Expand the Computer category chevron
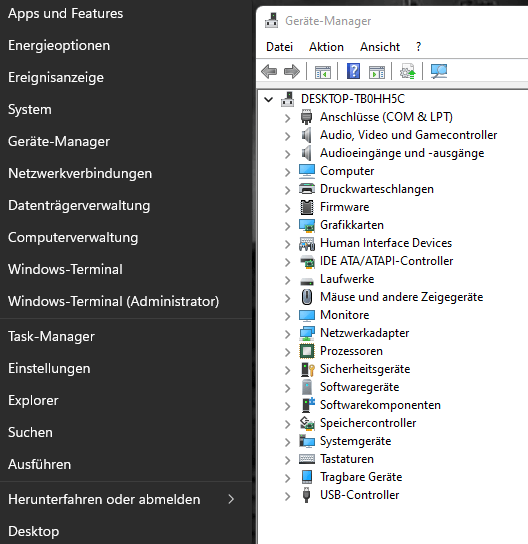The image size is (528, 544). pos(288,172)
